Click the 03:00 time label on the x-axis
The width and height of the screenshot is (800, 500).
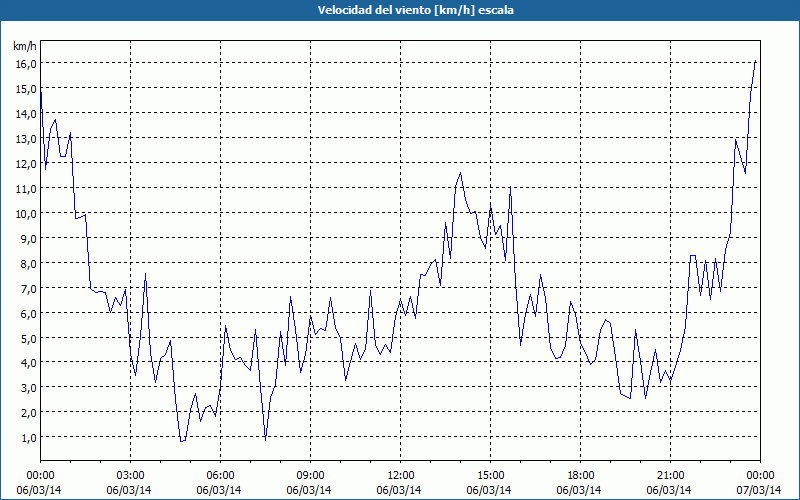(131, 476)
